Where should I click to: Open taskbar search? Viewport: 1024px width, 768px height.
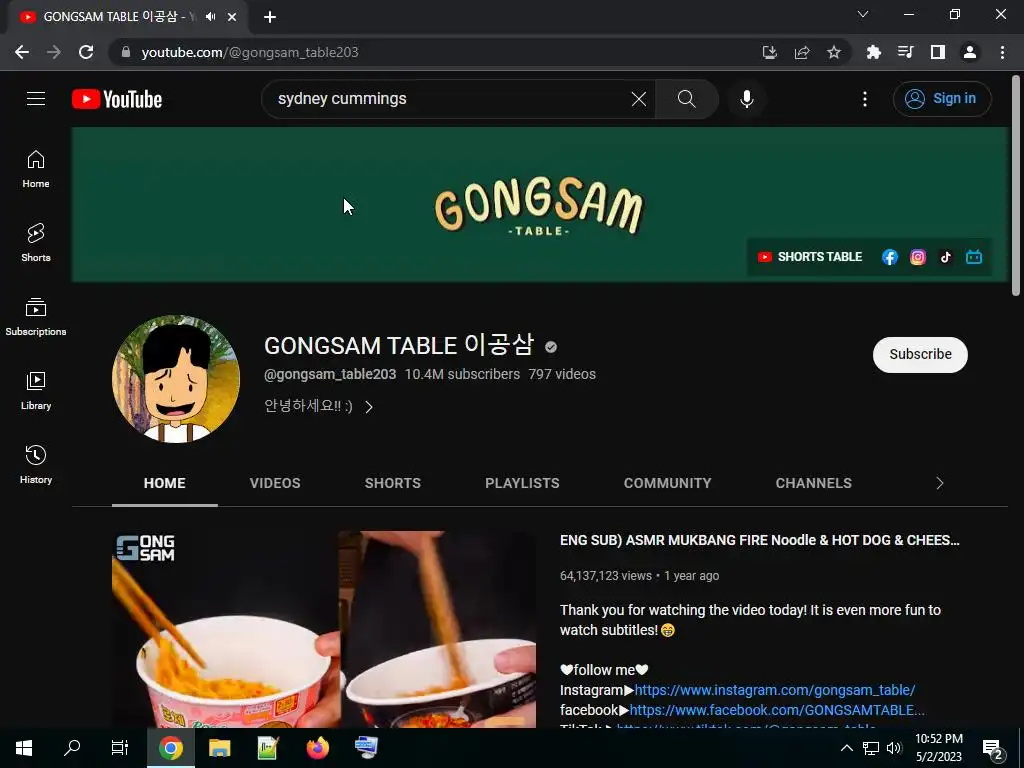click(72, 748)
